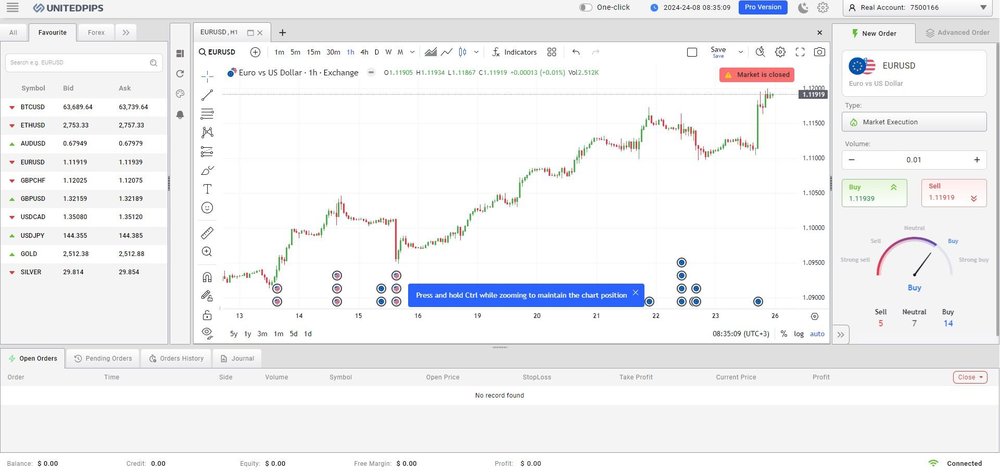Open settings gear in top header
Screen dimensions: 1000x473
[823, 8]
